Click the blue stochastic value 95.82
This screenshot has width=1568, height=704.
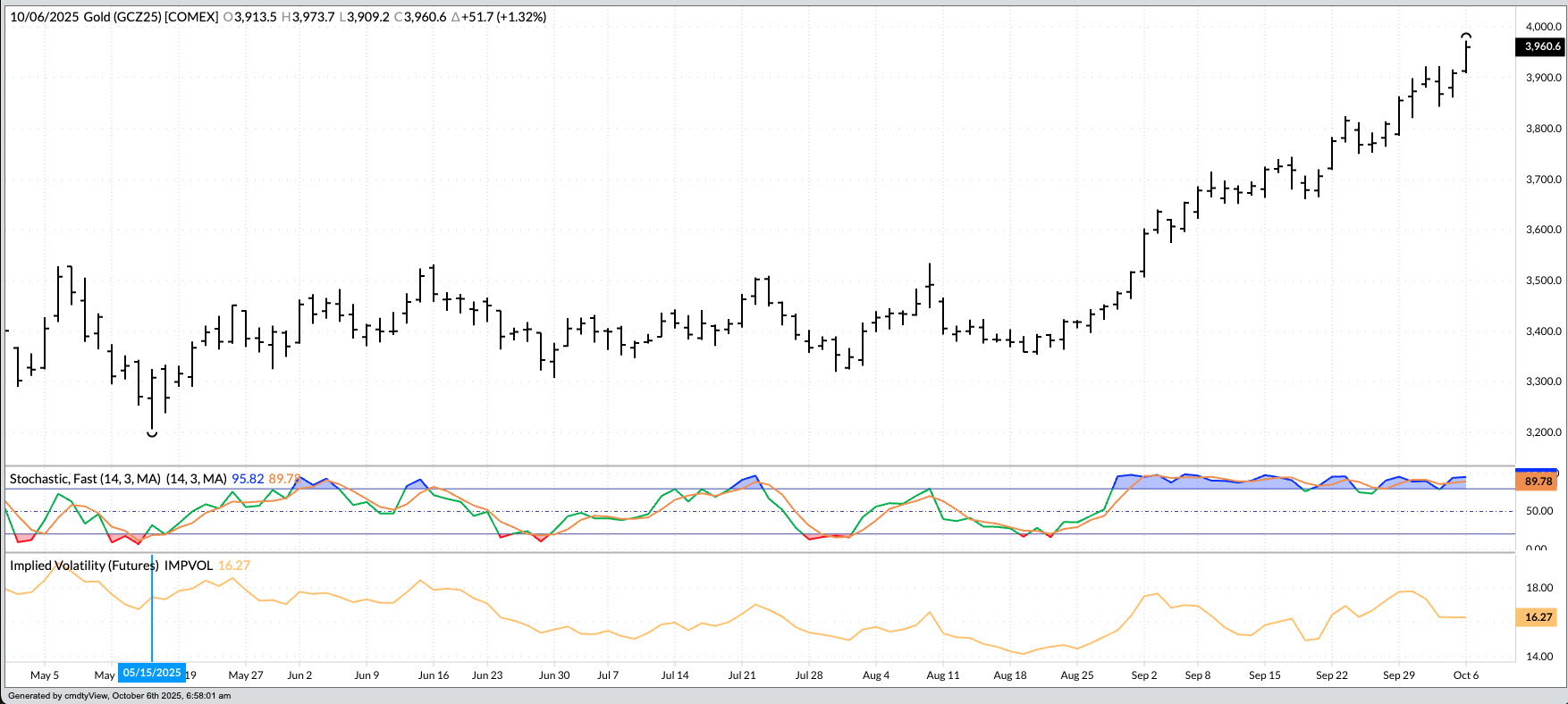(x=248, y=479)
